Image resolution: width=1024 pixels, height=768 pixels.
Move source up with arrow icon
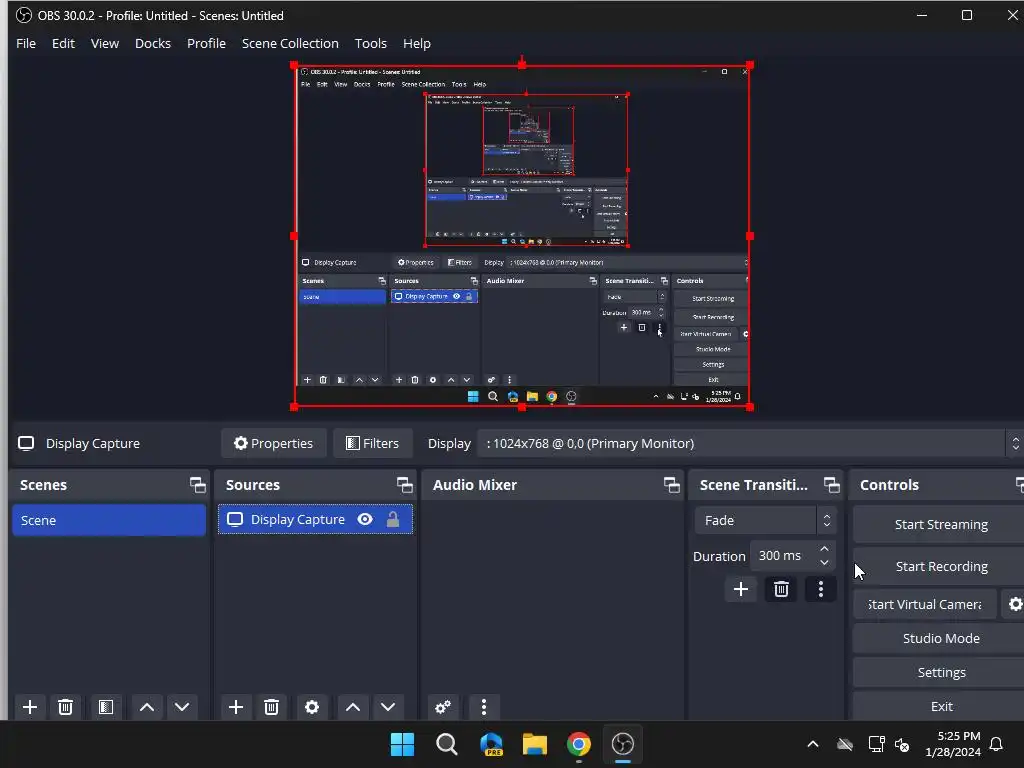click(x=353, y=707)
